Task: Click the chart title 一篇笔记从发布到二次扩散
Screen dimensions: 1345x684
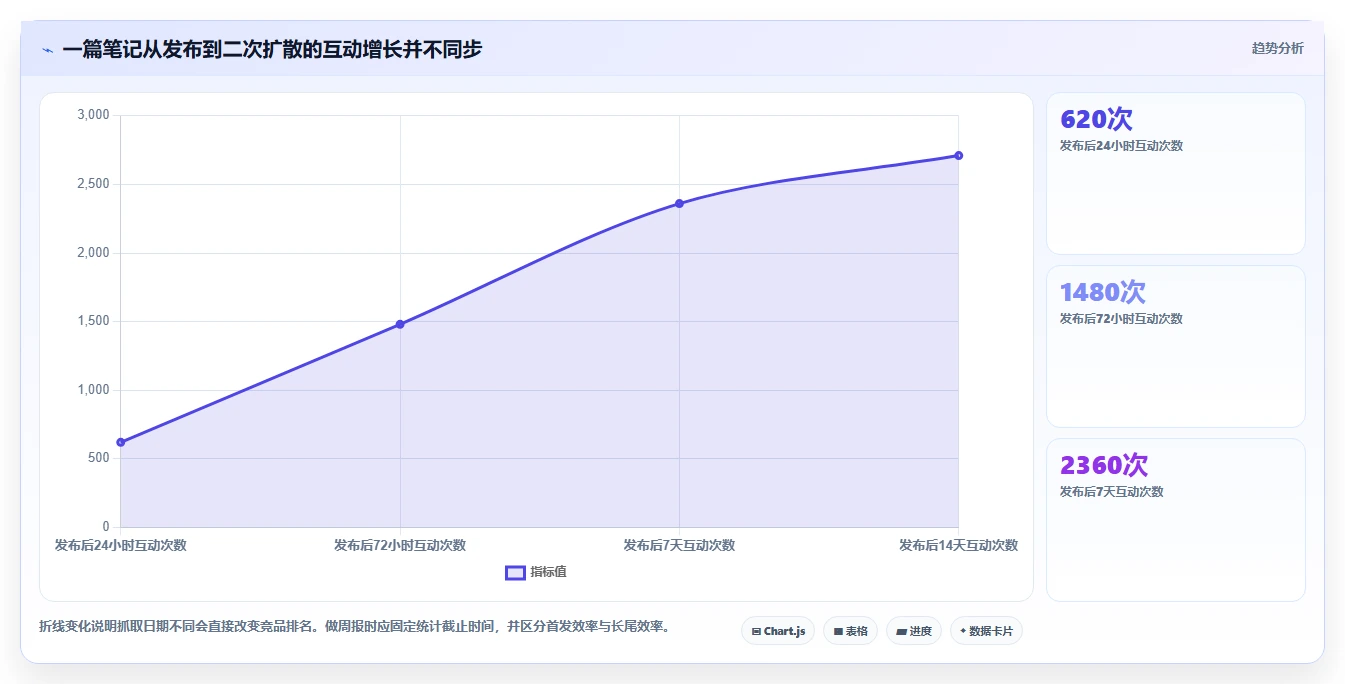Action: point(272,49)
